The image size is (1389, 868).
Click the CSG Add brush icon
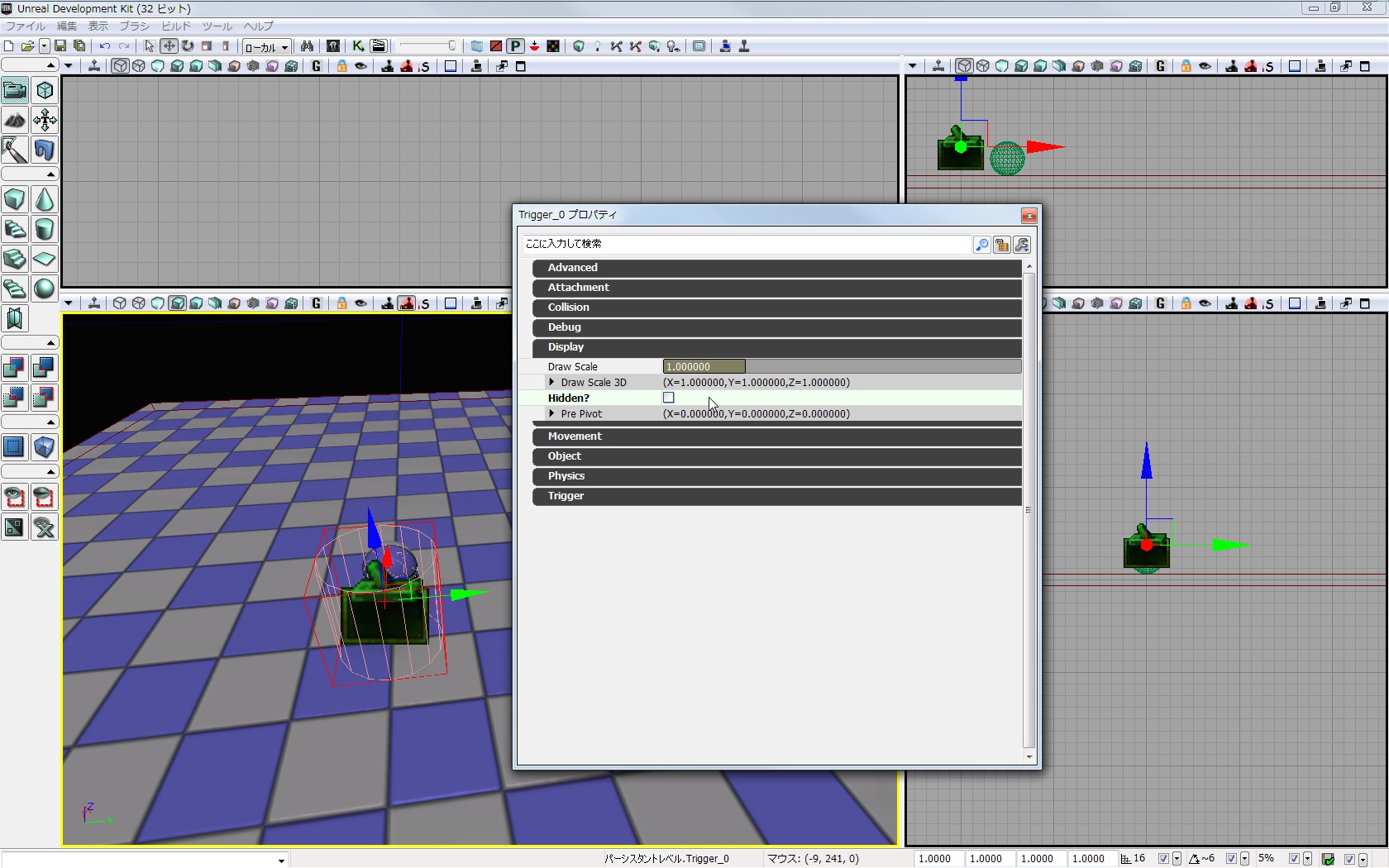click(x=15, y=368)
